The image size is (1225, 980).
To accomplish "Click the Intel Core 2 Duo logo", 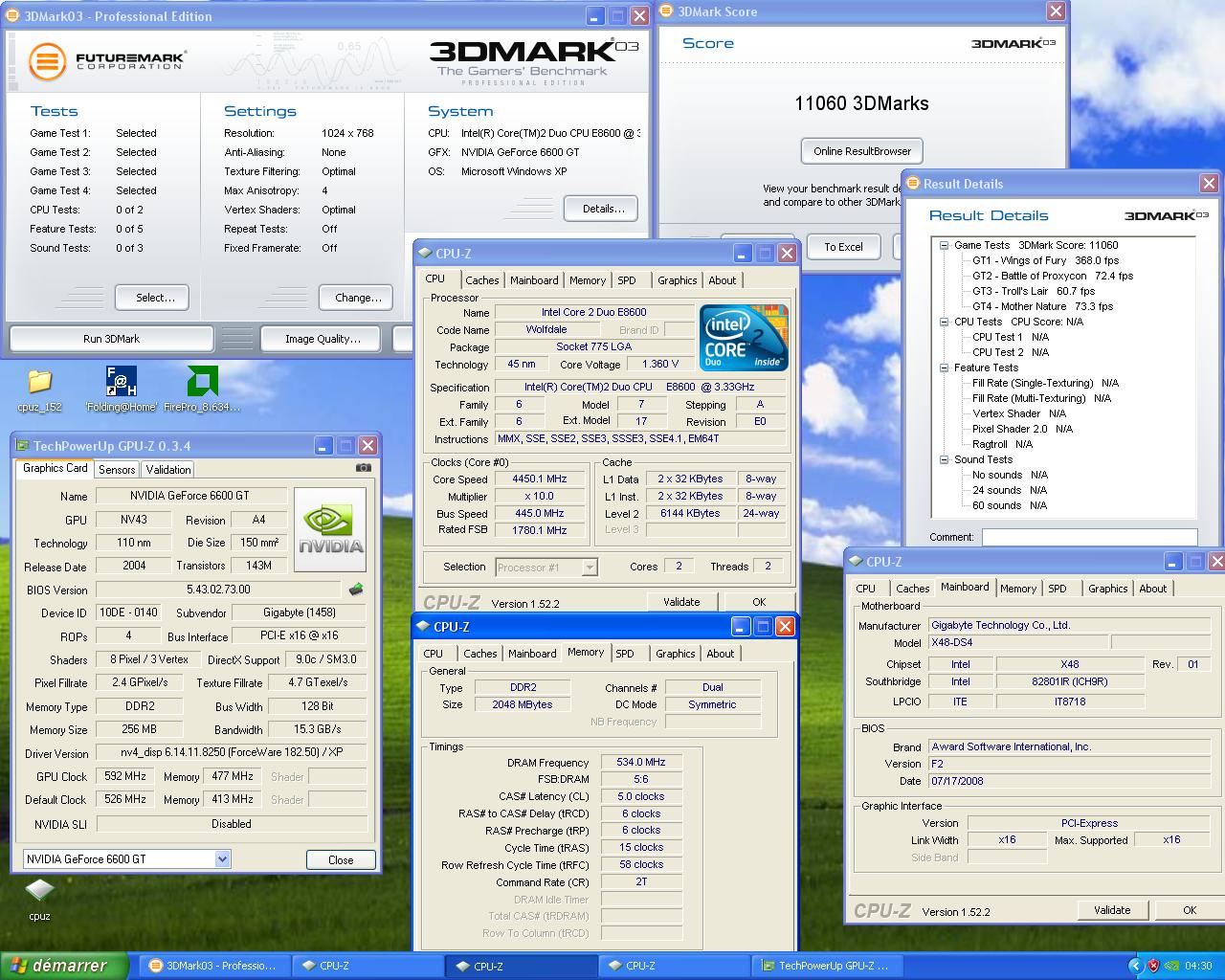I will pos(744,337).
